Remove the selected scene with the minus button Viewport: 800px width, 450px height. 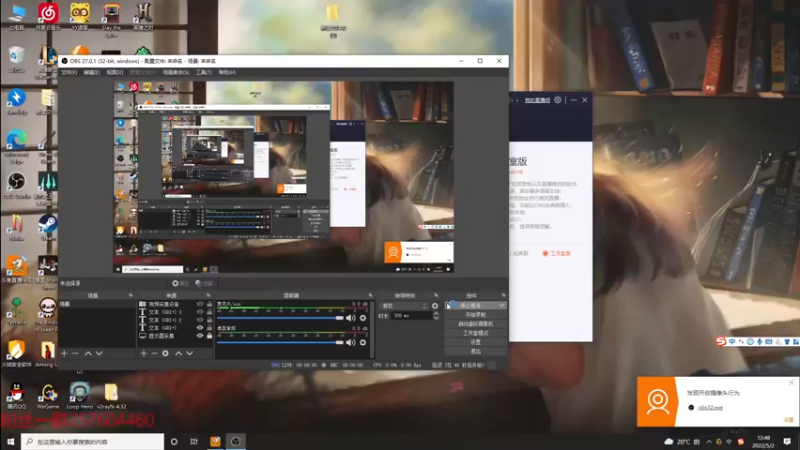tap(75, 353)
